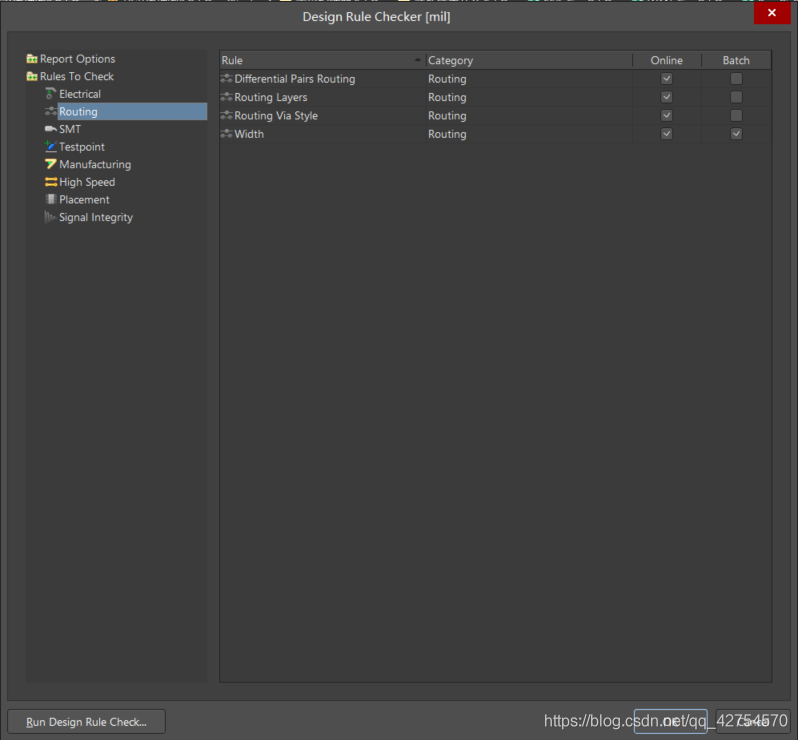The image size is (798, 740).
Task: Click the Placement category icon
Action: point(50,200)
